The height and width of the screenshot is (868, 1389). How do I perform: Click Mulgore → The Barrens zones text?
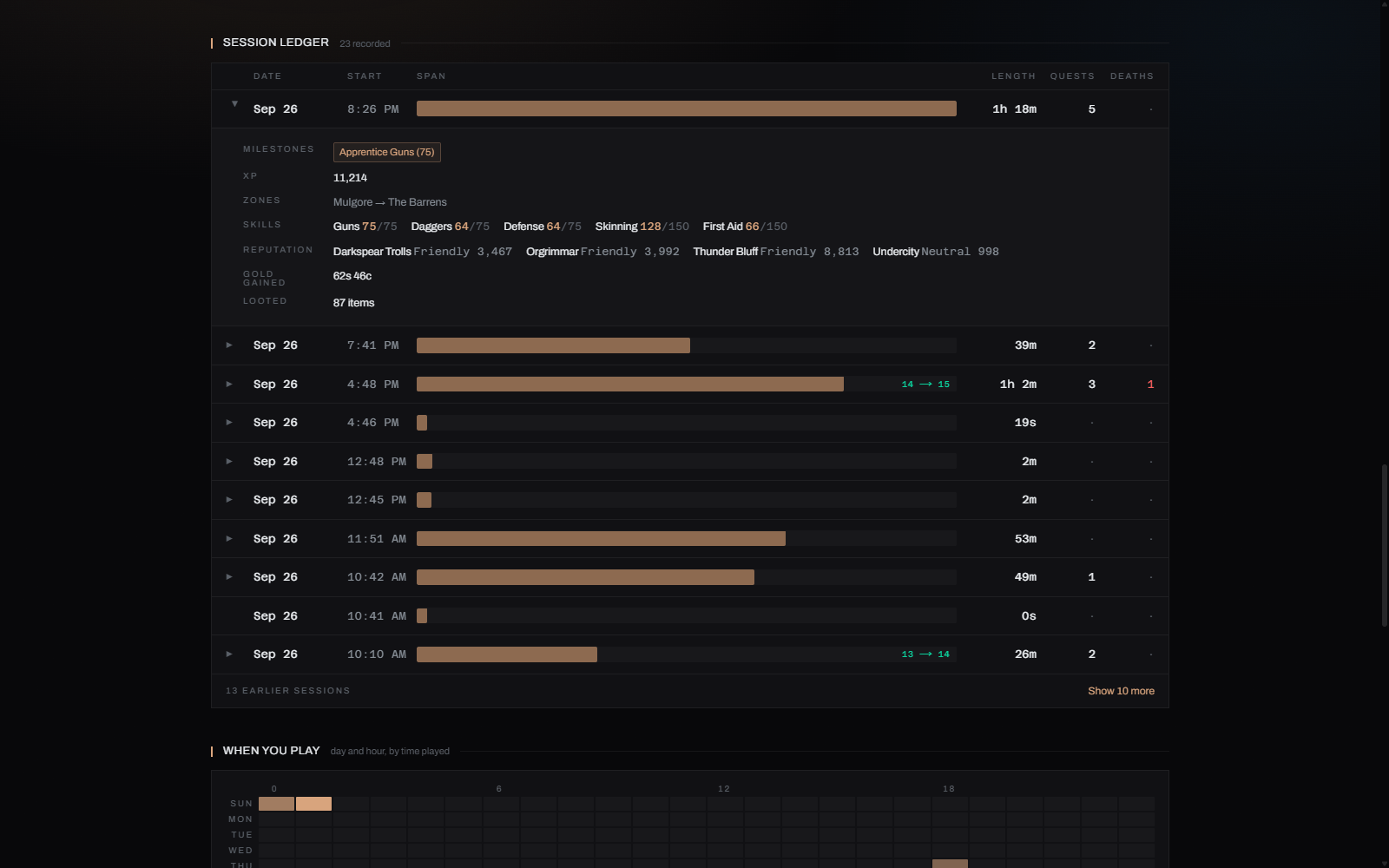[x=390, y=202]
